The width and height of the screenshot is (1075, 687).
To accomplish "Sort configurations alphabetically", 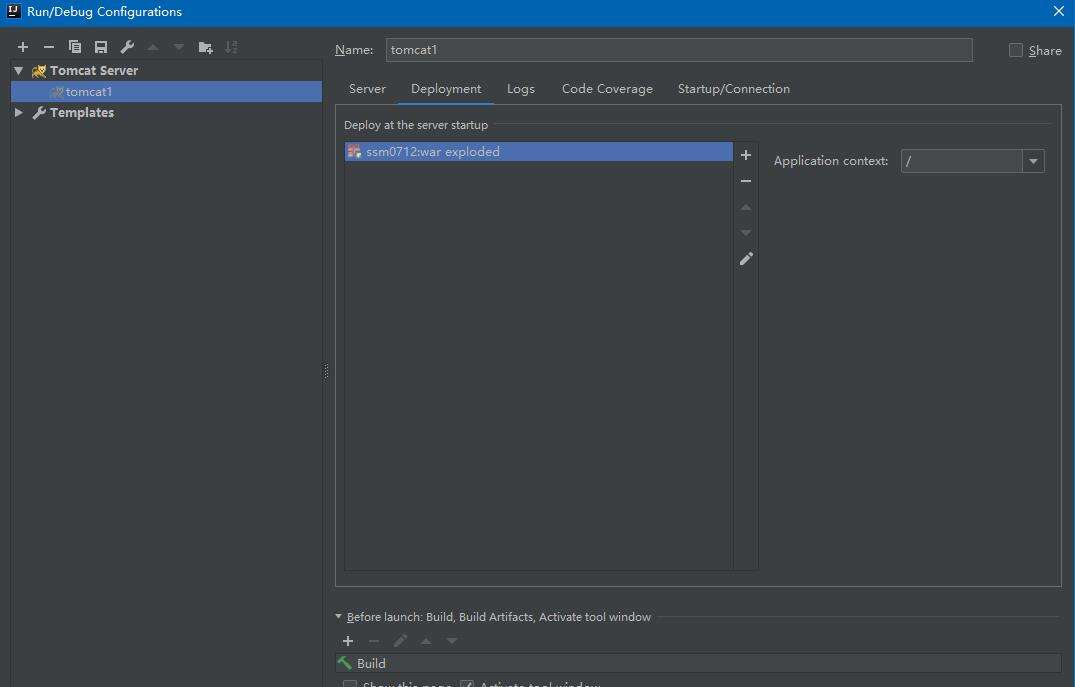I will 231,47.
